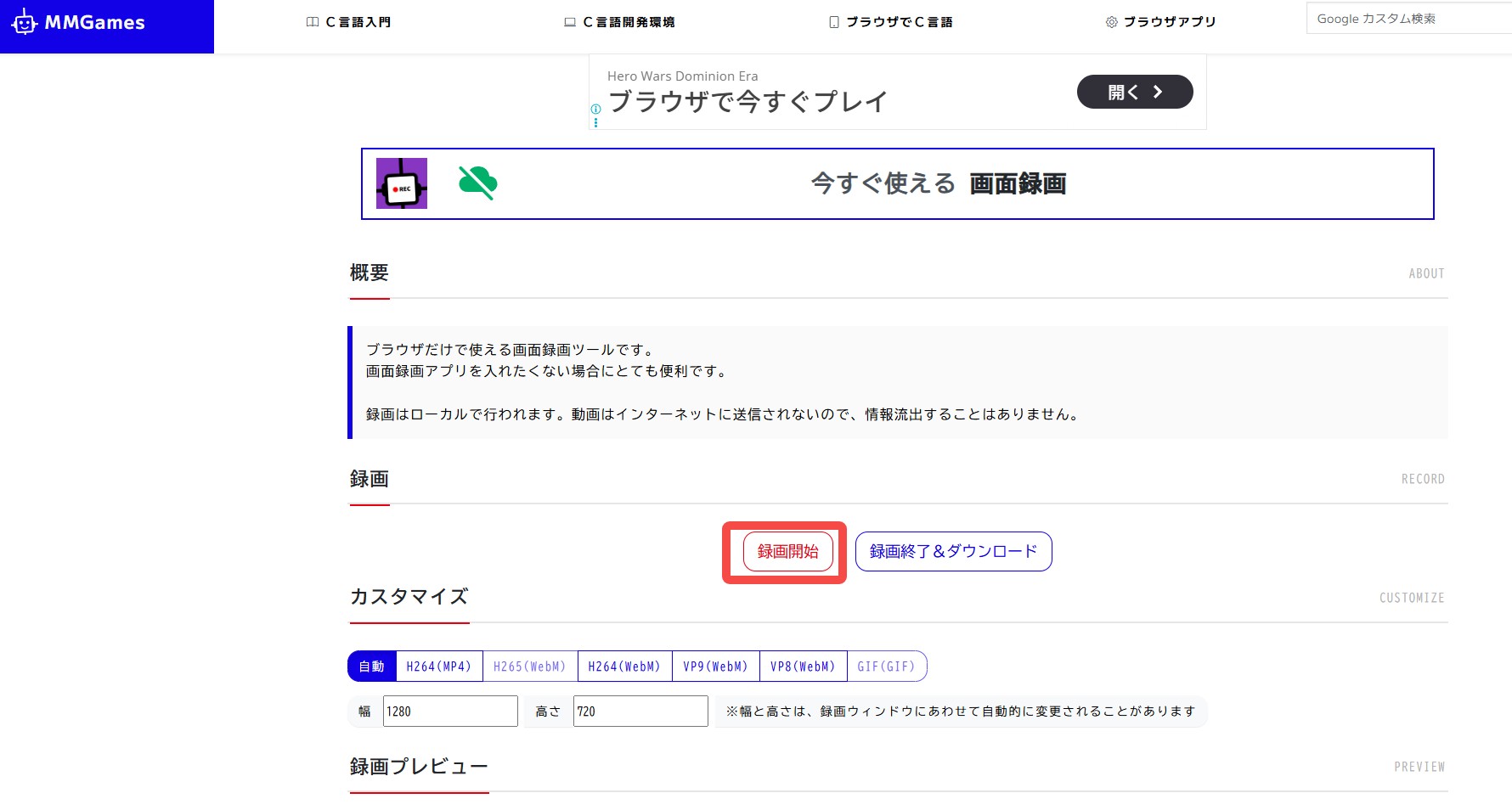1512x810 pixels.
Task: Click 録画終了＆ダウンロード button
Action: click(x=953, y=552)
